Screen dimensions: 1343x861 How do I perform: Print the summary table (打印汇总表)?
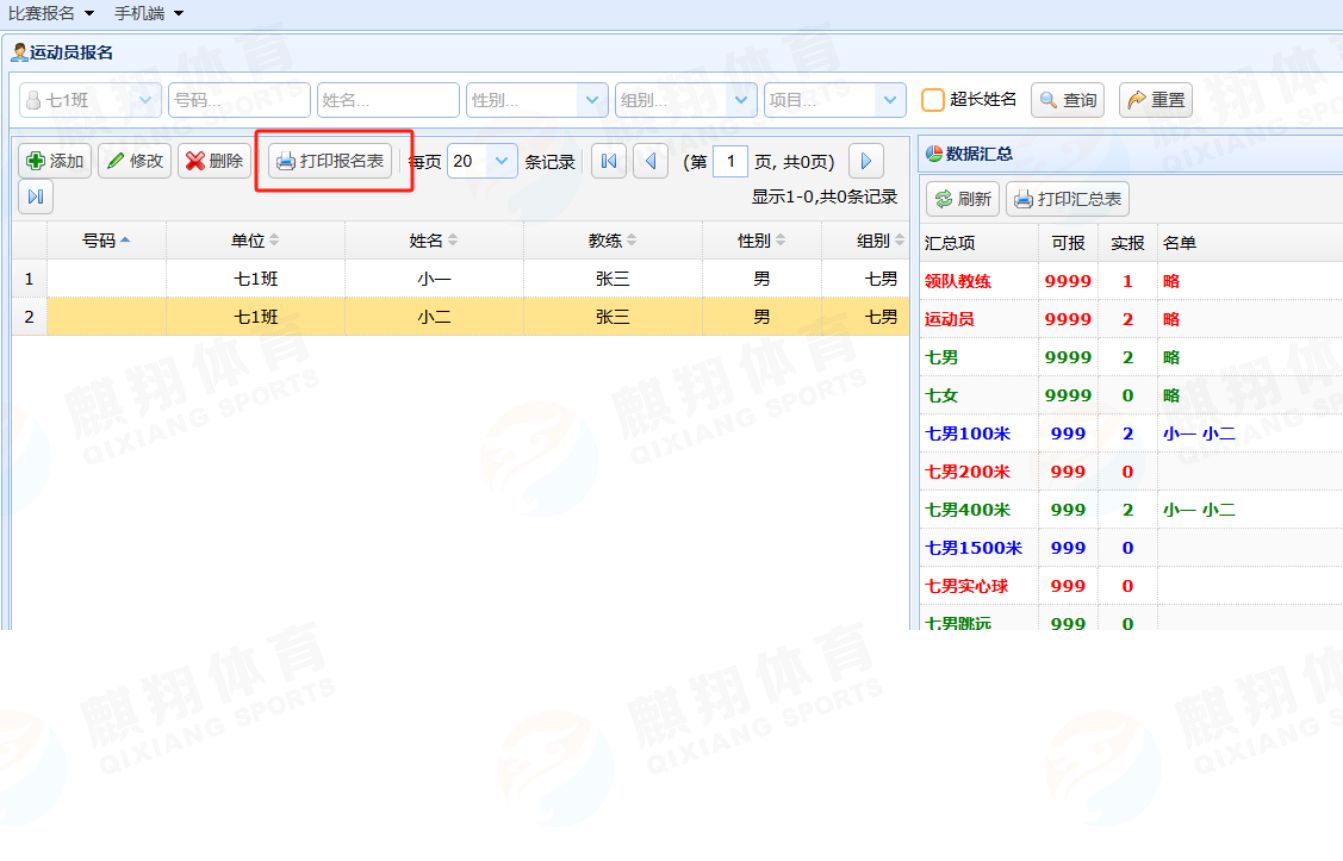coord(1067,199)
